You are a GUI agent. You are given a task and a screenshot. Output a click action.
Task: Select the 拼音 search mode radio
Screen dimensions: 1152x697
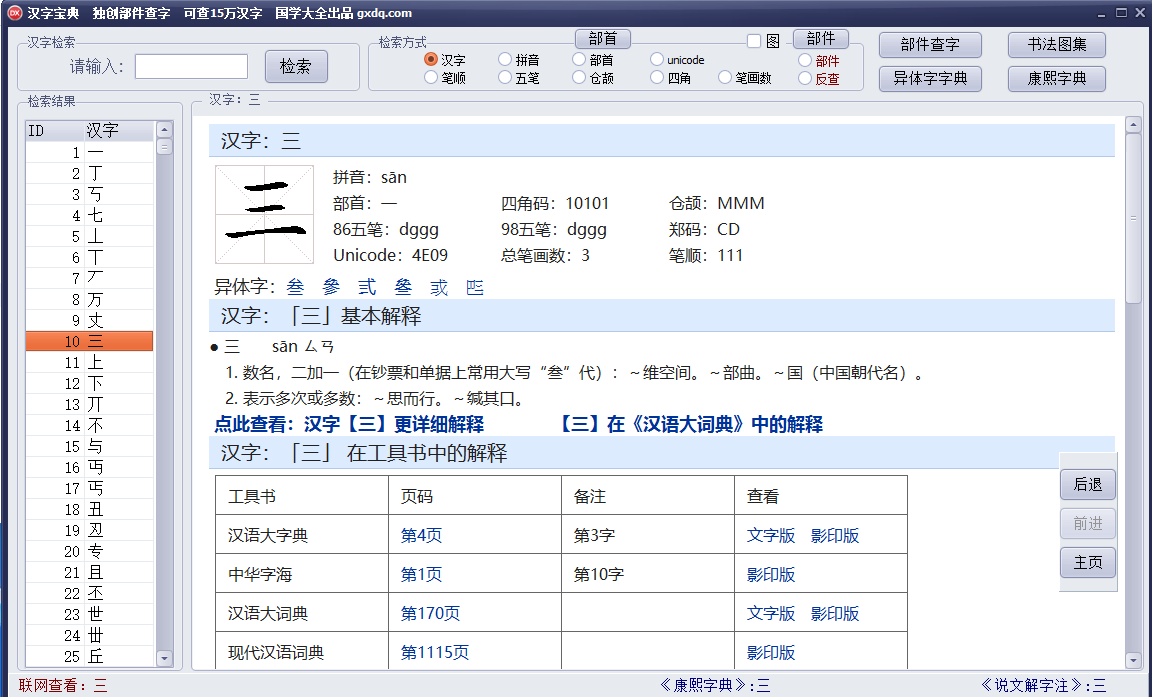(505, 59)
